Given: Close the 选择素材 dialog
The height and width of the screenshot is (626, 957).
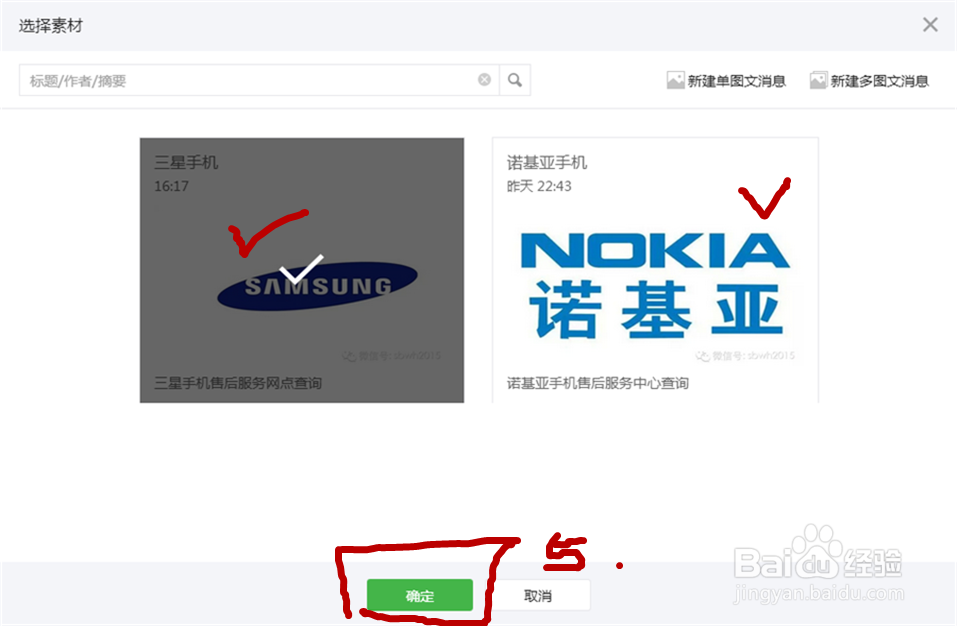Looking at the screenshot, I should click(x=930, y=24).
